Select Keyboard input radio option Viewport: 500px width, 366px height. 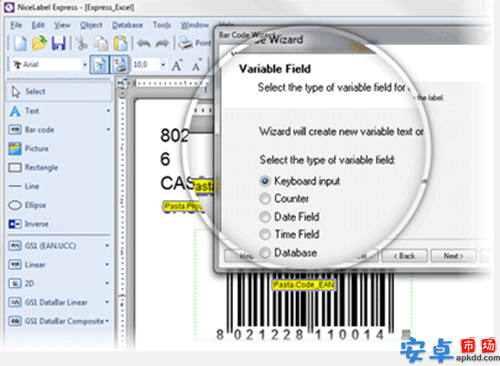[265, 181]
